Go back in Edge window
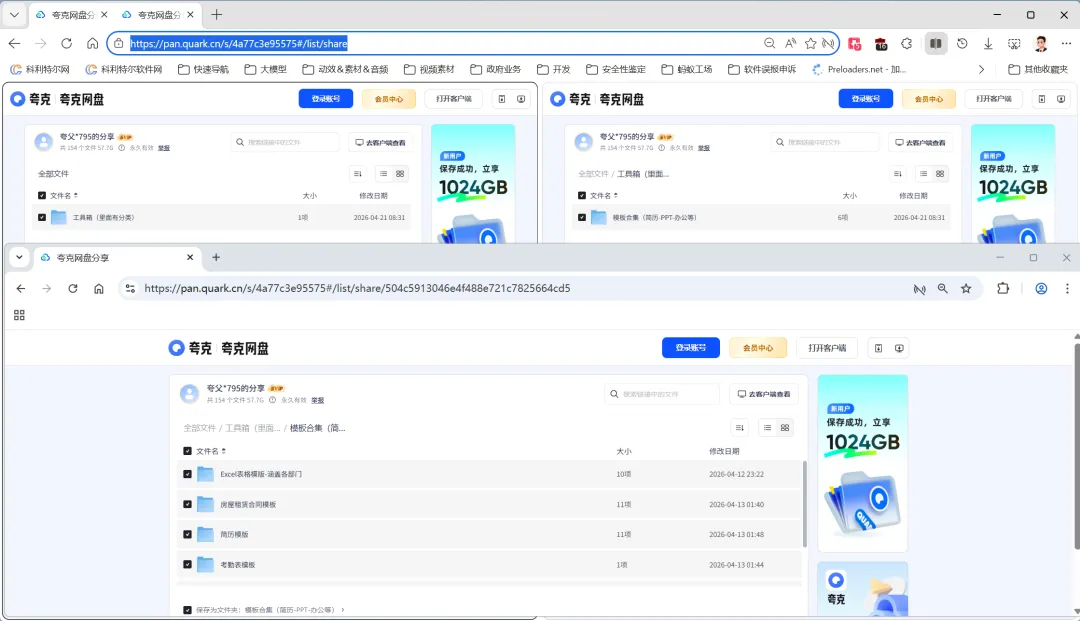 pyautogui.click(x=14, y=43)
